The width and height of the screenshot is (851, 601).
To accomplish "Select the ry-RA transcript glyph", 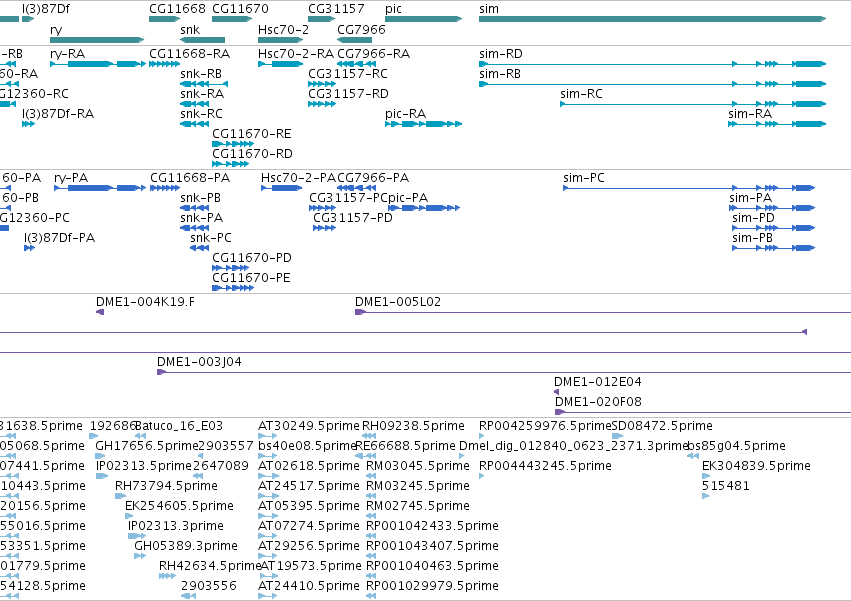I will pos(98,64).
